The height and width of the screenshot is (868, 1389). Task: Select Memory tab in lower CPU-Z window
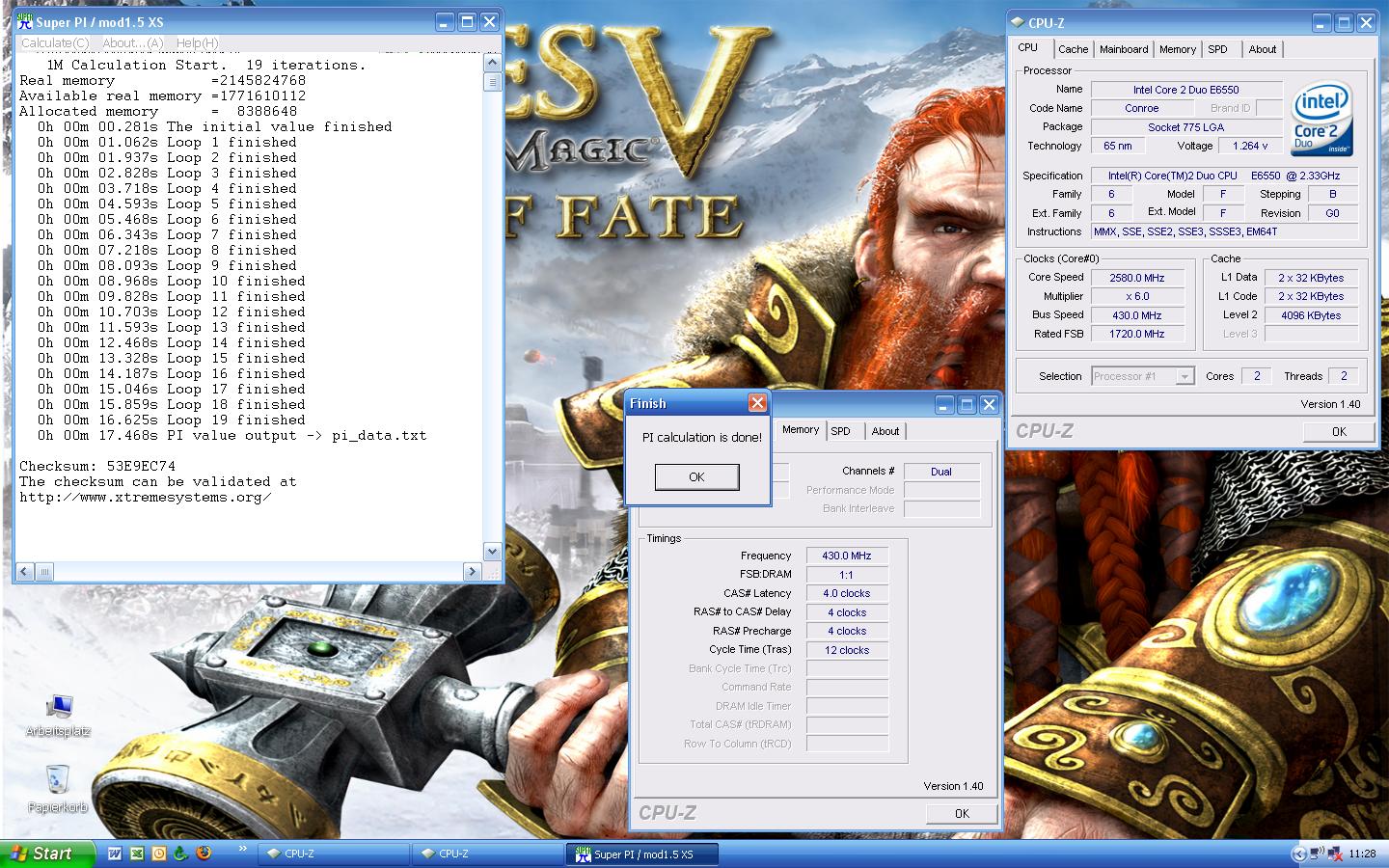(801, 429)
